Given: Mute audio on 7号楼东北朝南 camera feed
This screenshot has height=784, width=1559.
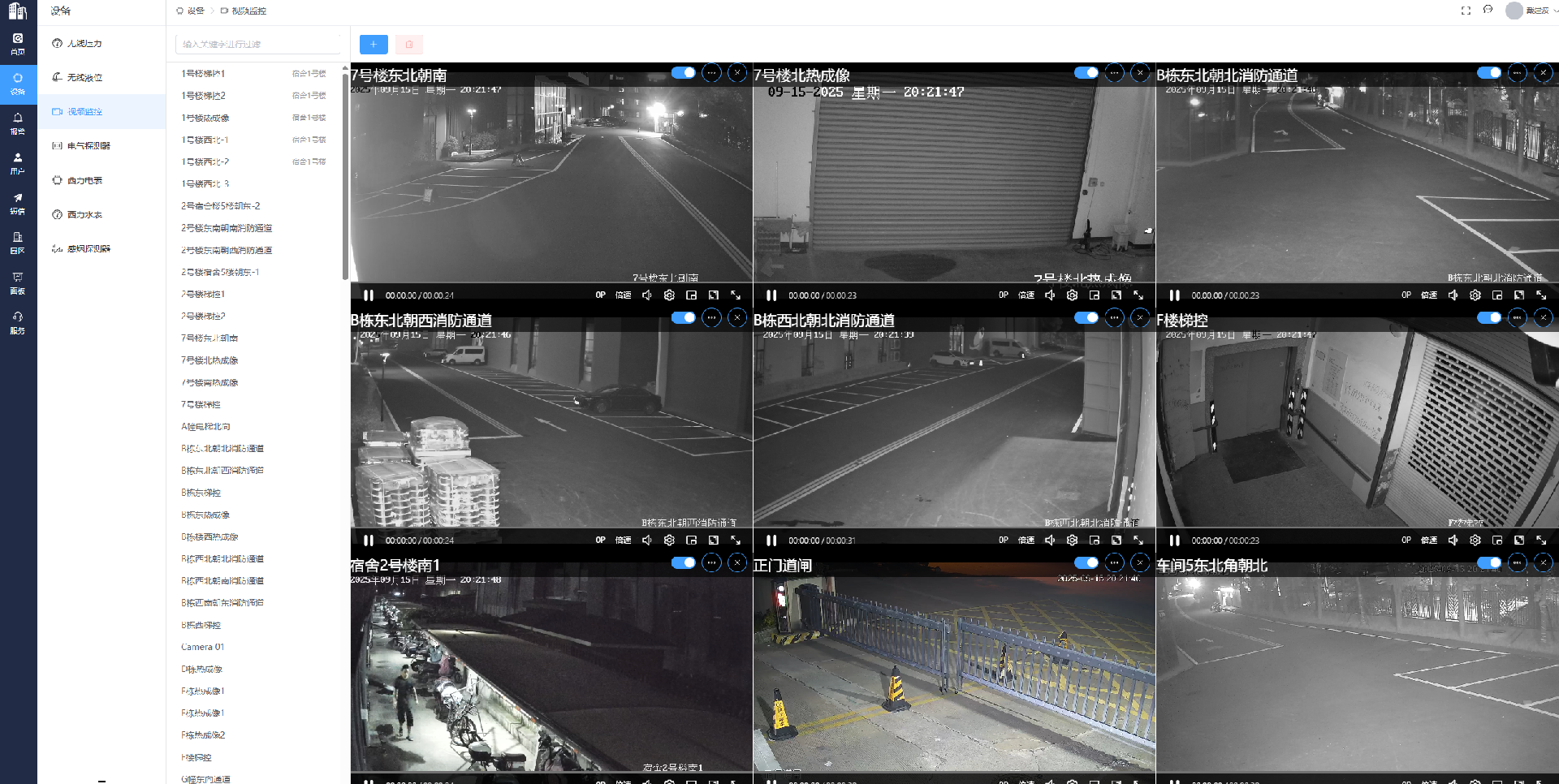Looking at the screenshot, I should 647,295.
